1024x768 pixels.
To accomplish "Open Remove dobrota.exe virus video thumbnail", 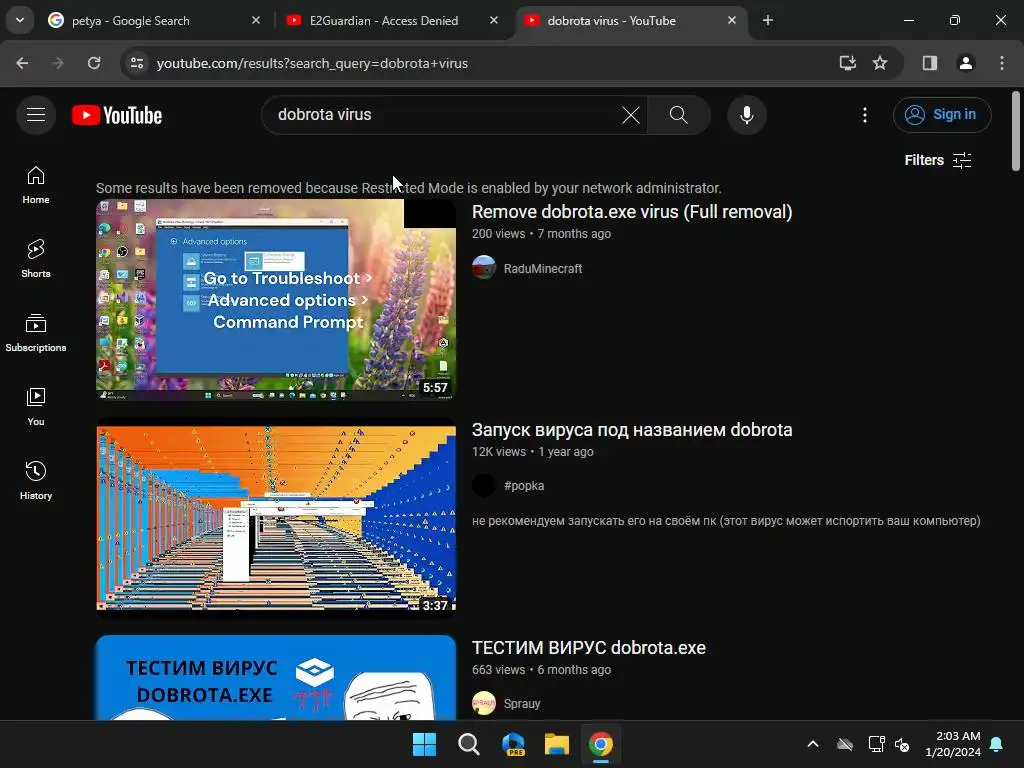I will (276, 300).
